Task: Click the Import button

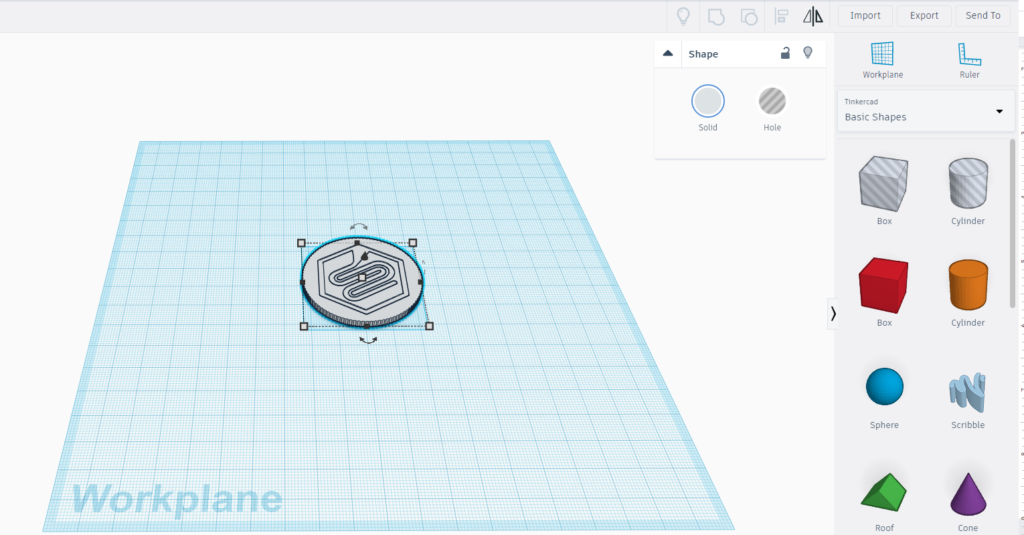Action: [865, 16]
